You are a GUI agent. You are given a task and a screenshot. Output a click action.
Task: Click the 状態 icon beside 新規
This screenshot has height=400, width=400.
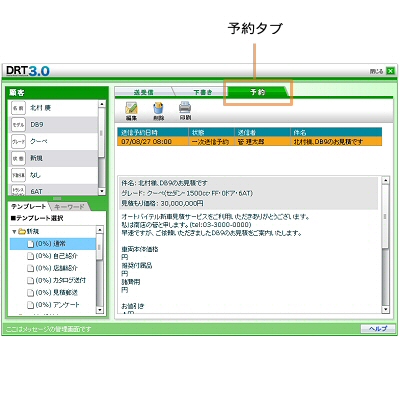(18, 158)
